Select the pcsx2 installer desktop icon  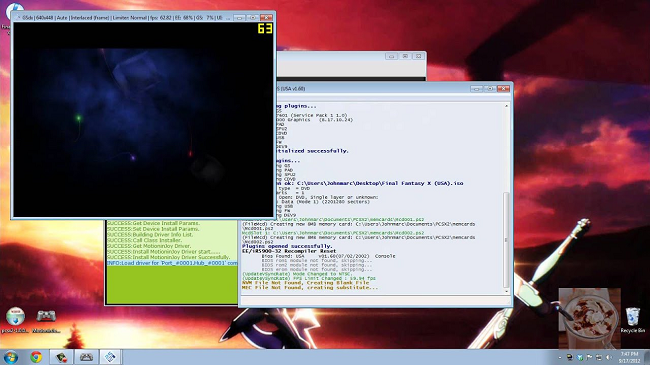point(15,320)
